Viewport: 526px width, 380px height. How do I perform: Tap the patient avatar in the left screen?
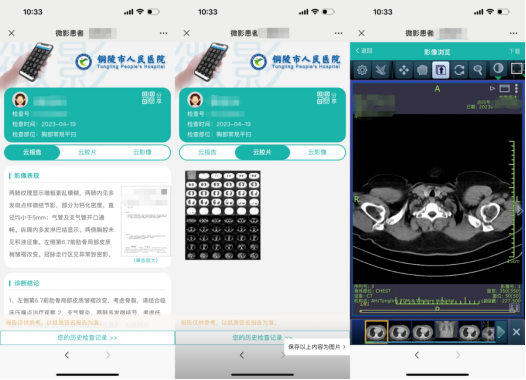pyautogui.click(x=20, y=100)
